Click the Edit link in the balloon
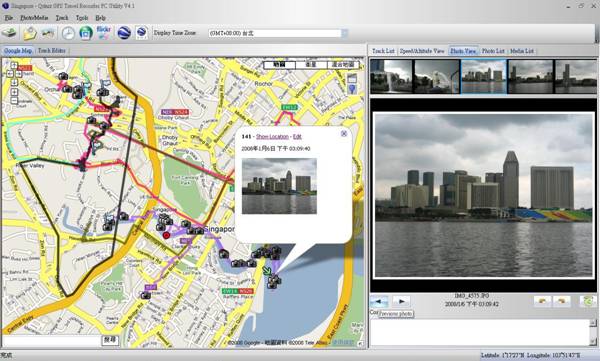Viewport: 600px width, 361px height. click(x=297, y=137)
